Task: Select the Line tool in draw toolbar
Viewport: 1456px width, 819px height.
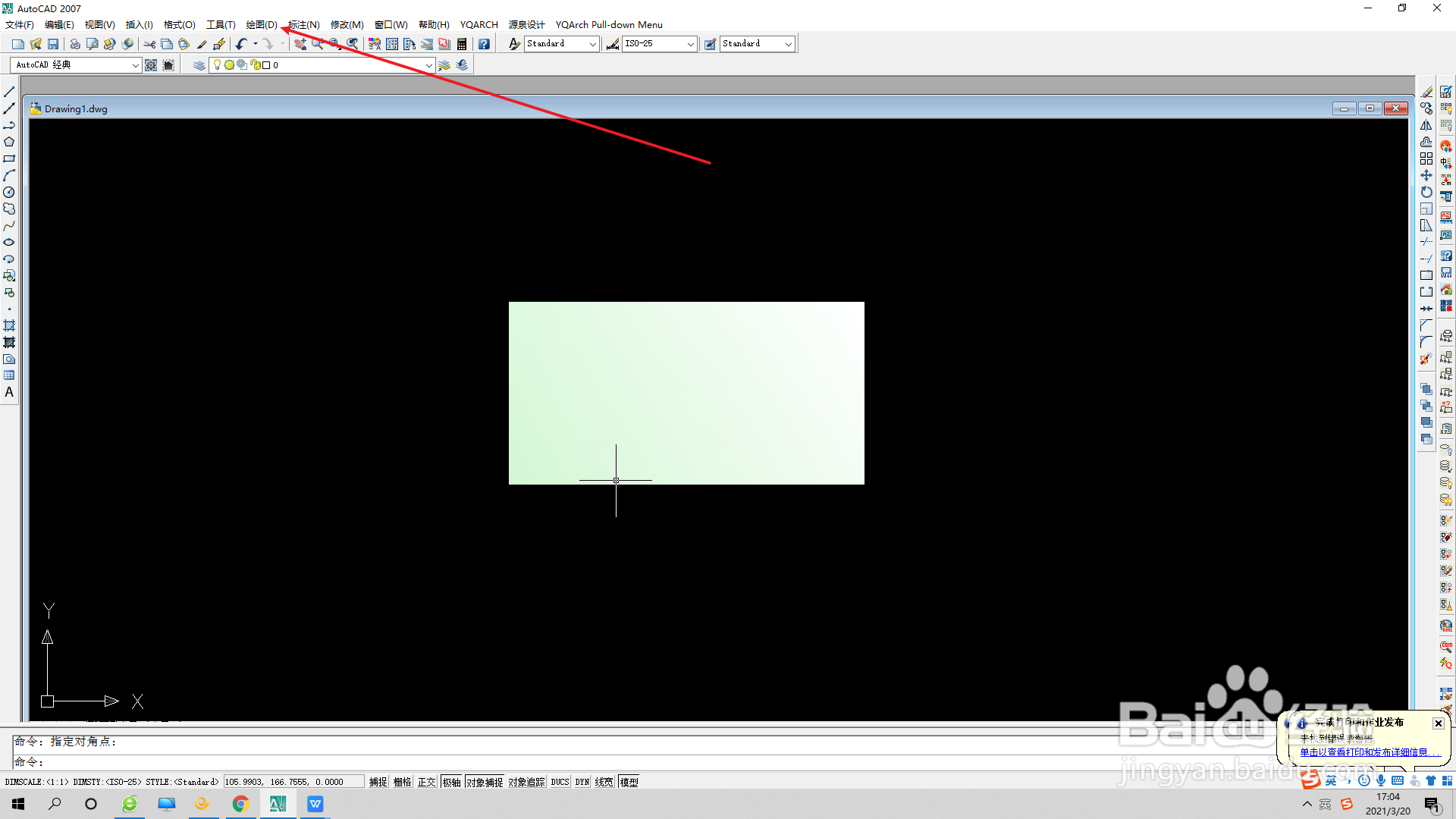Action: tap(9, 92)
